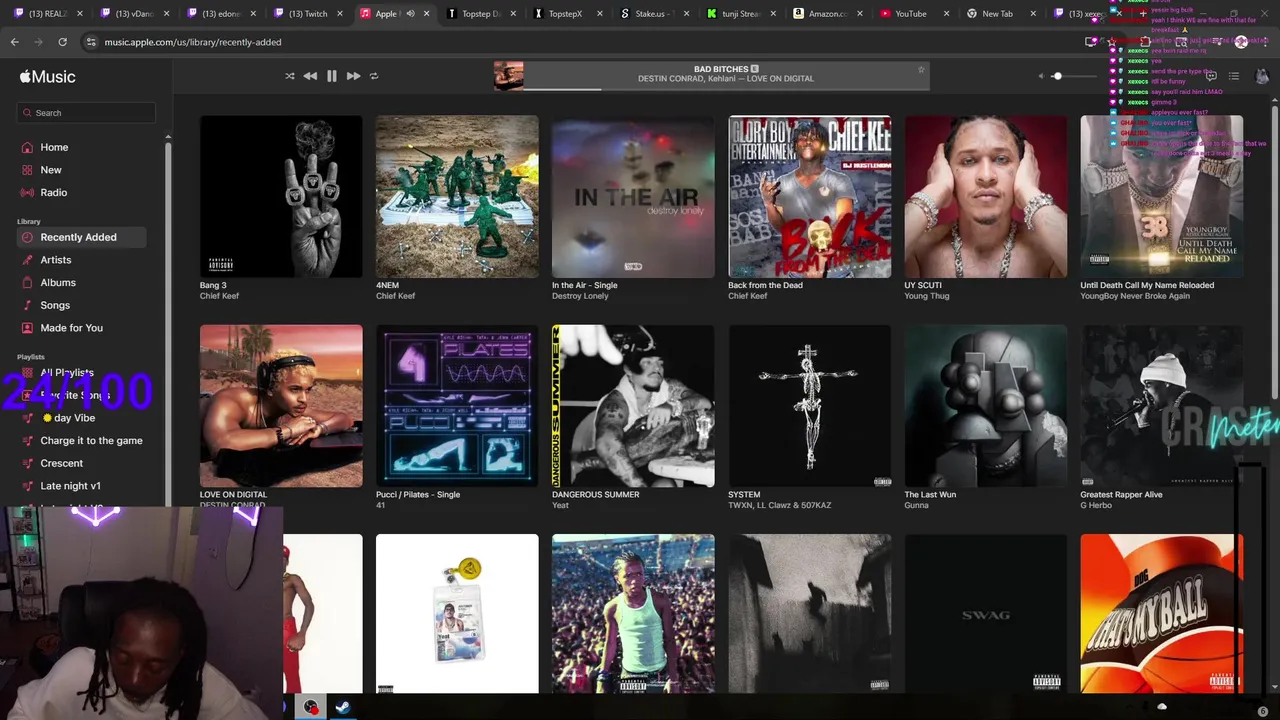Open the Crescent playlist
1280x720 pixels.
(x=81, y=463)
